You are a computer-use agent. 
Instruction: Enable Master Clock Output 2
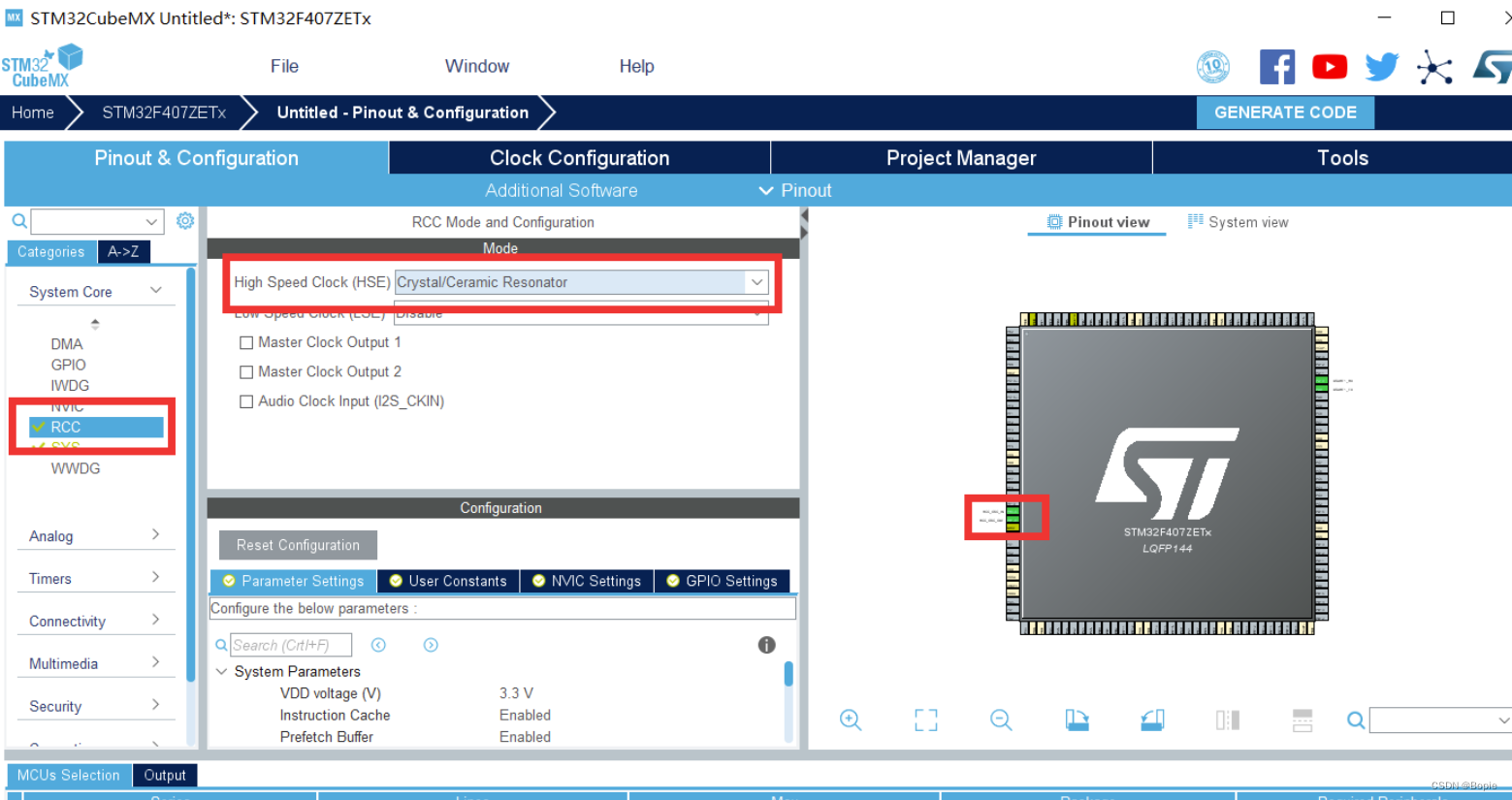point(246,371)
